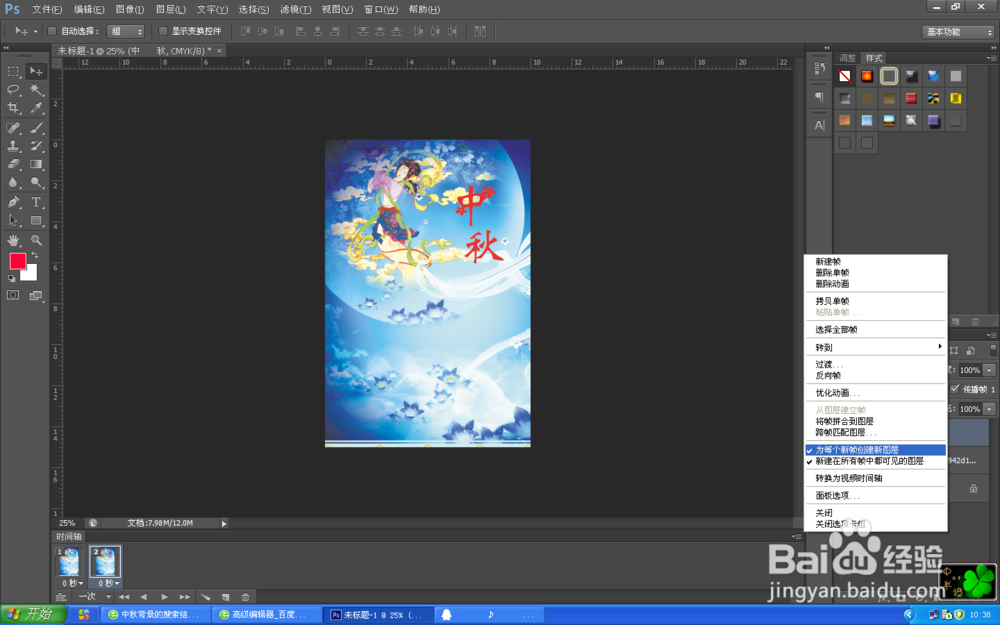Uncheck 为每个新帧创建新图层 option

coord(876,450)
